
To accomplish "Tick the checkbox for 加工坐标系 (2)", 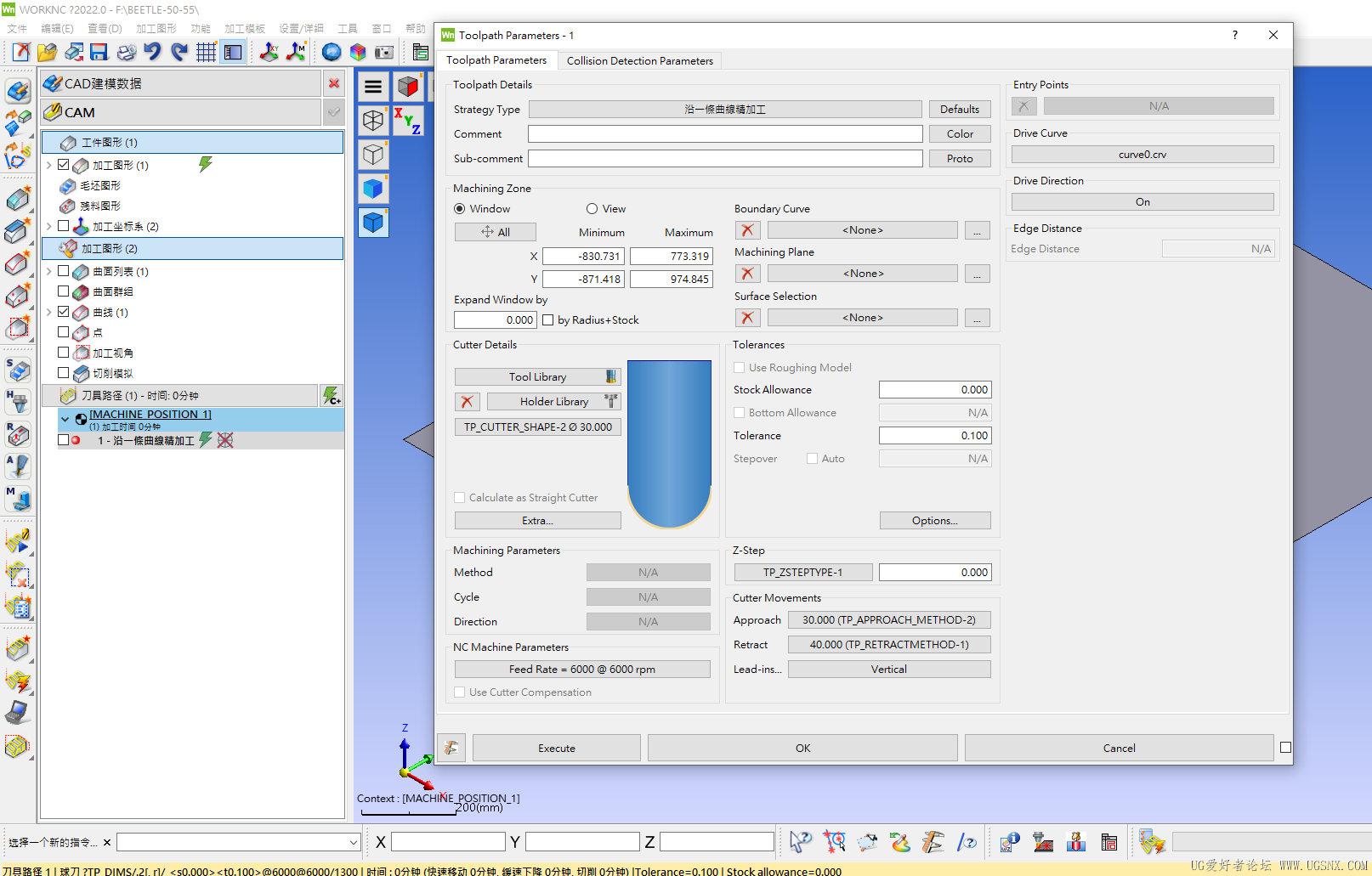I will 63,226.
